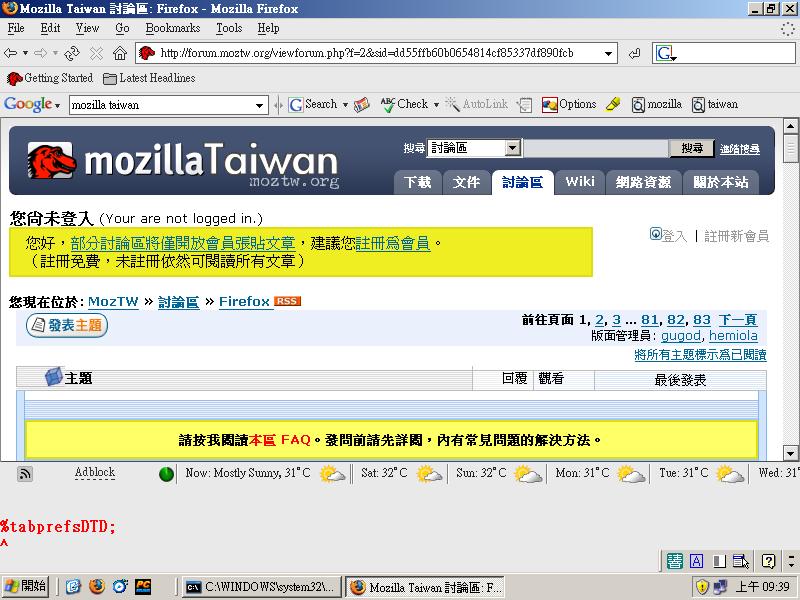This screenshot has width=800, height=600.
Task: Click 'Now: Mostly Sunny' weather forecast
Action: [x=265, y=473]
